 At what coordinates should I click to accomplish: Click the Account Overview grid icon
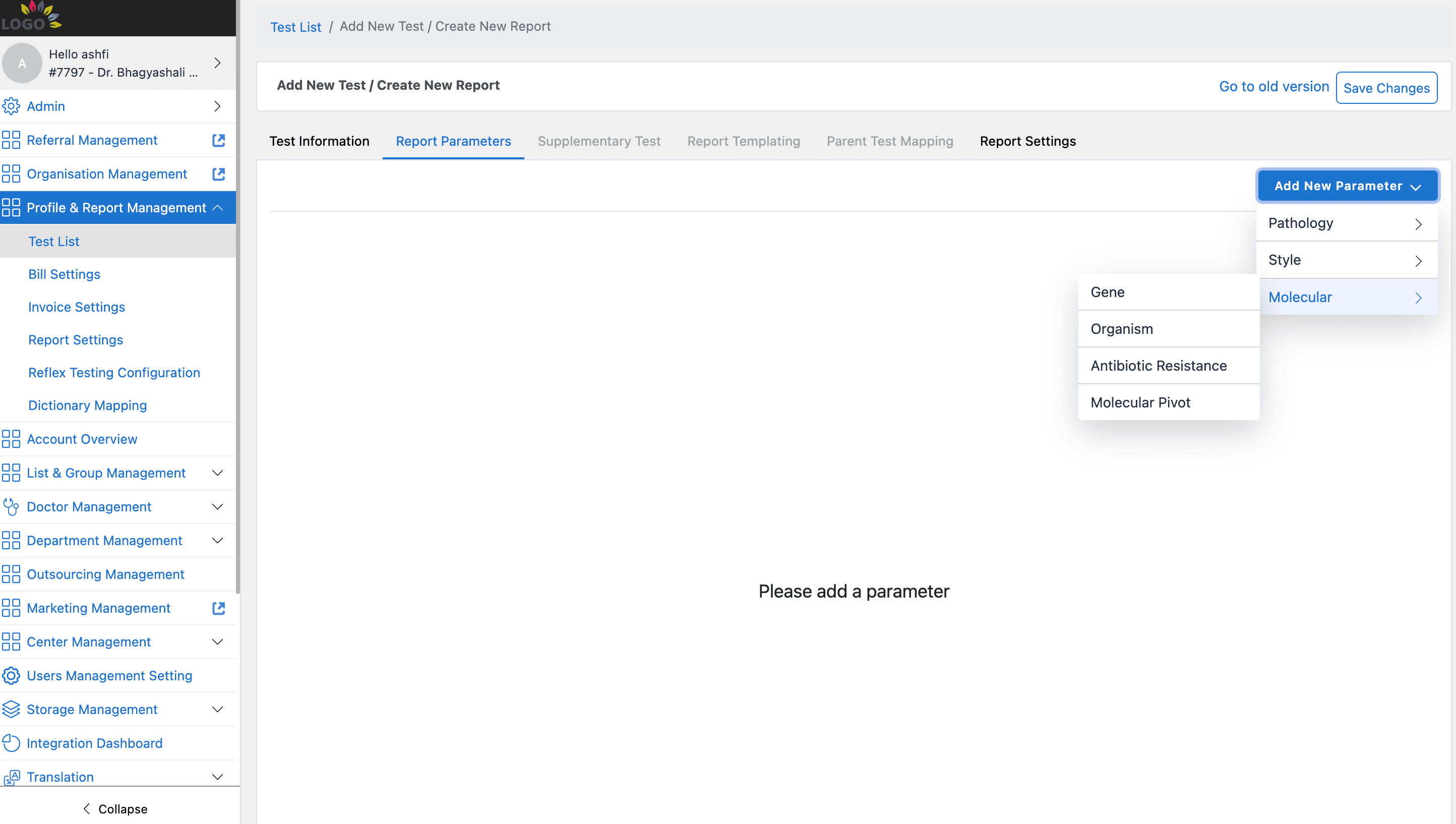click(11, 439)
